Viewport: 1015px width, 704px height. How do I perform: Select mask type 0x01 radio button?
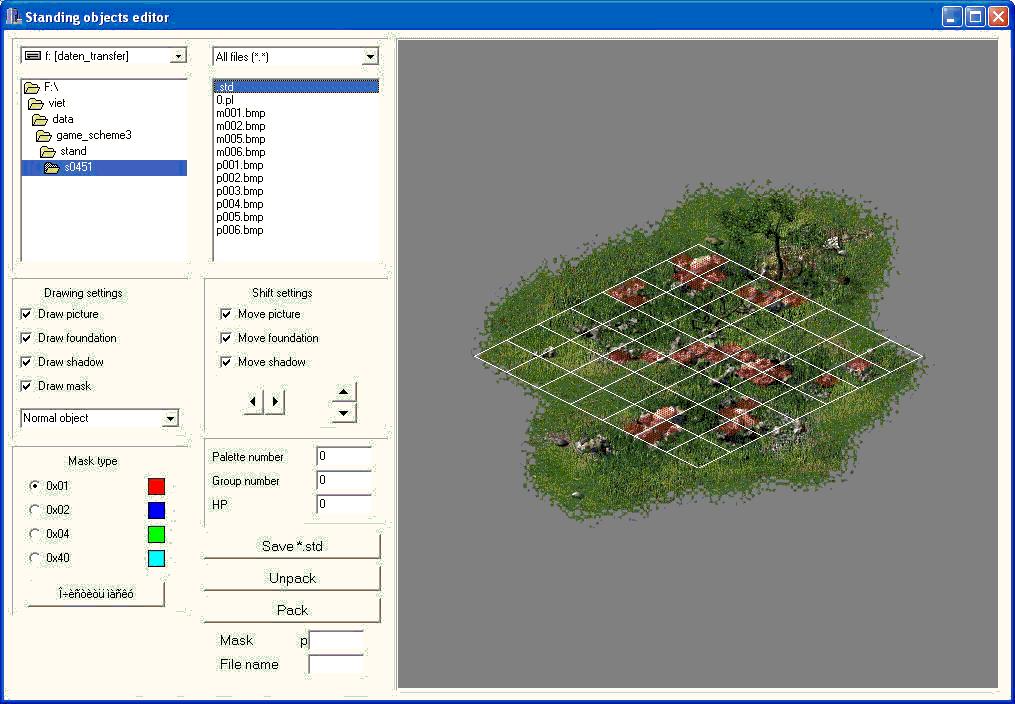[35, 486]
